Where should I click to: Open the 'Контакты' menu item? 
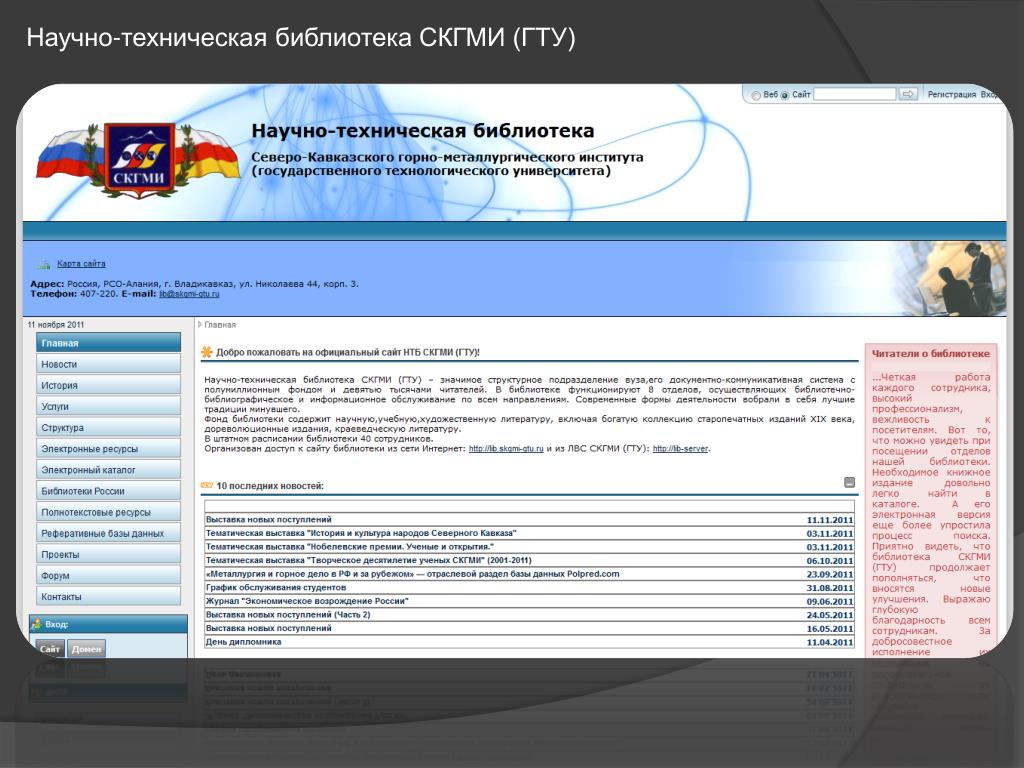coord(108,596)
